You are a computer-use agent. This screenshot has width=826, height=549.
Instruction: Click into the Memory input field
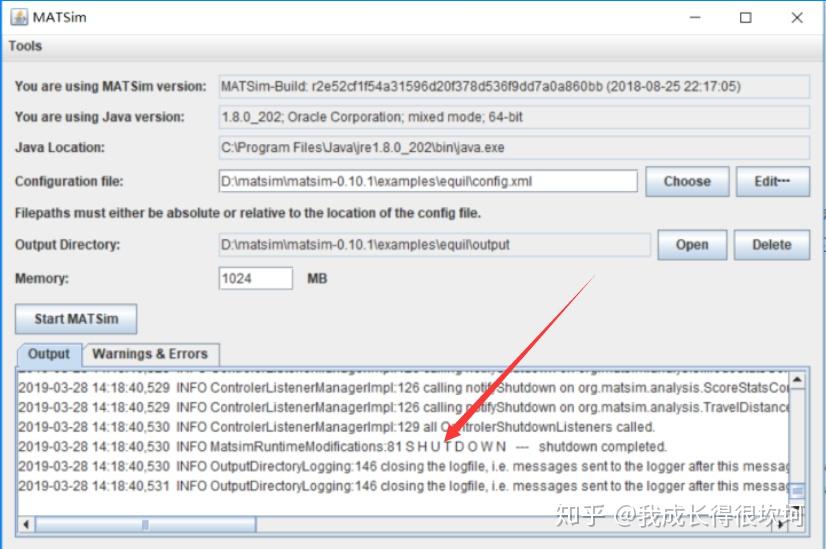click(x=255, y=278)
